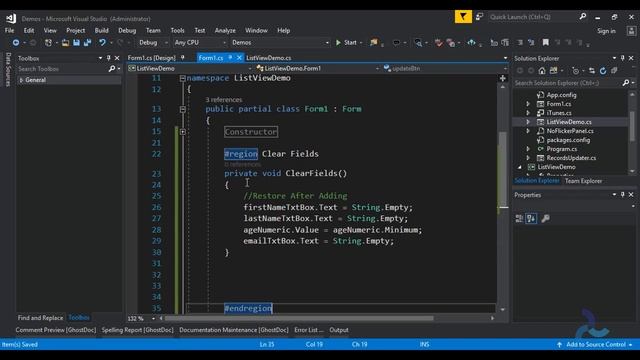Image resolution: width=640 pixels, height=360 pixels.
Task: Switch to the ListViewDemo.cs editor tab
Action: tap(269, 58)
